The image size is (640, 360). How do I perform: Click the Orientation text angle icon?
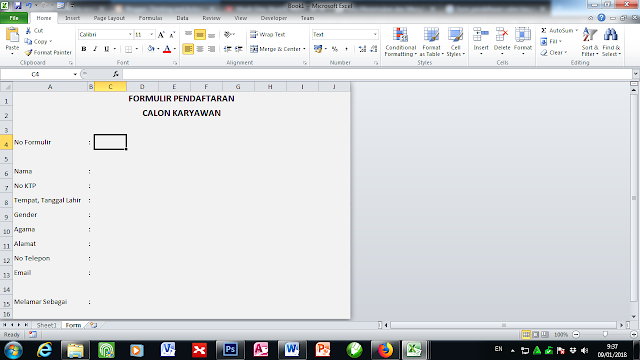pos(228,35)
